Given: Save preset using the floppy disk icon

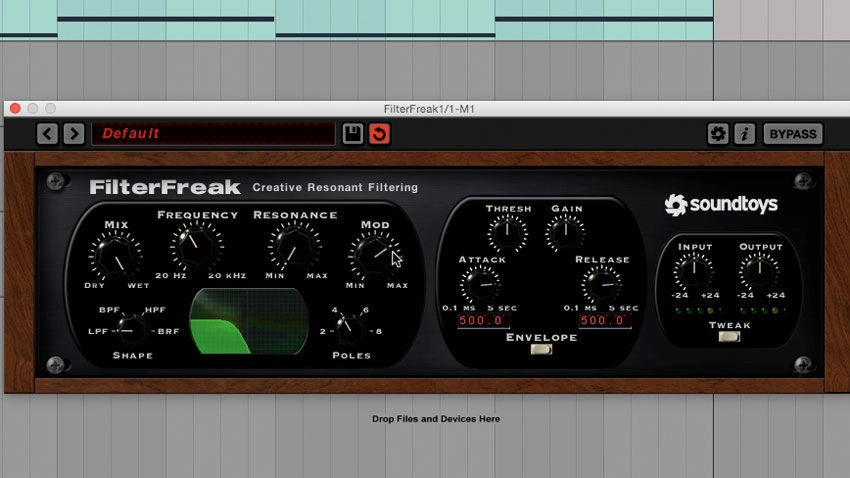Looking at the screenshot, I should [352, 133].
